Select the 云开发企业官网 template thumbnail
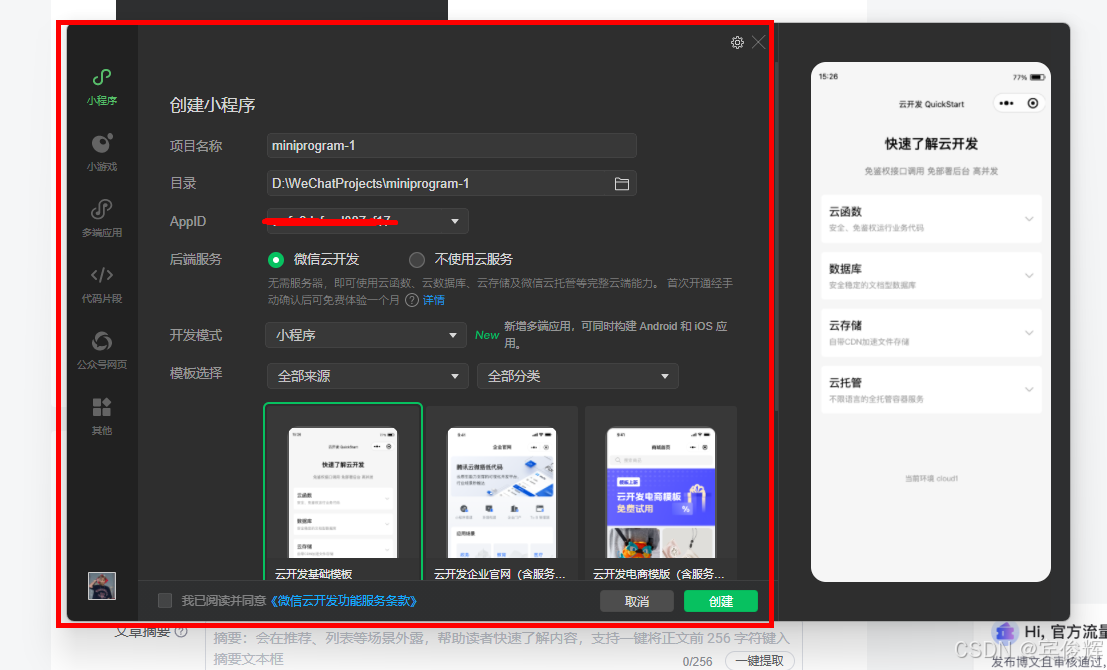This screenshot has width=1107, height=670. [x=502, y=492]
